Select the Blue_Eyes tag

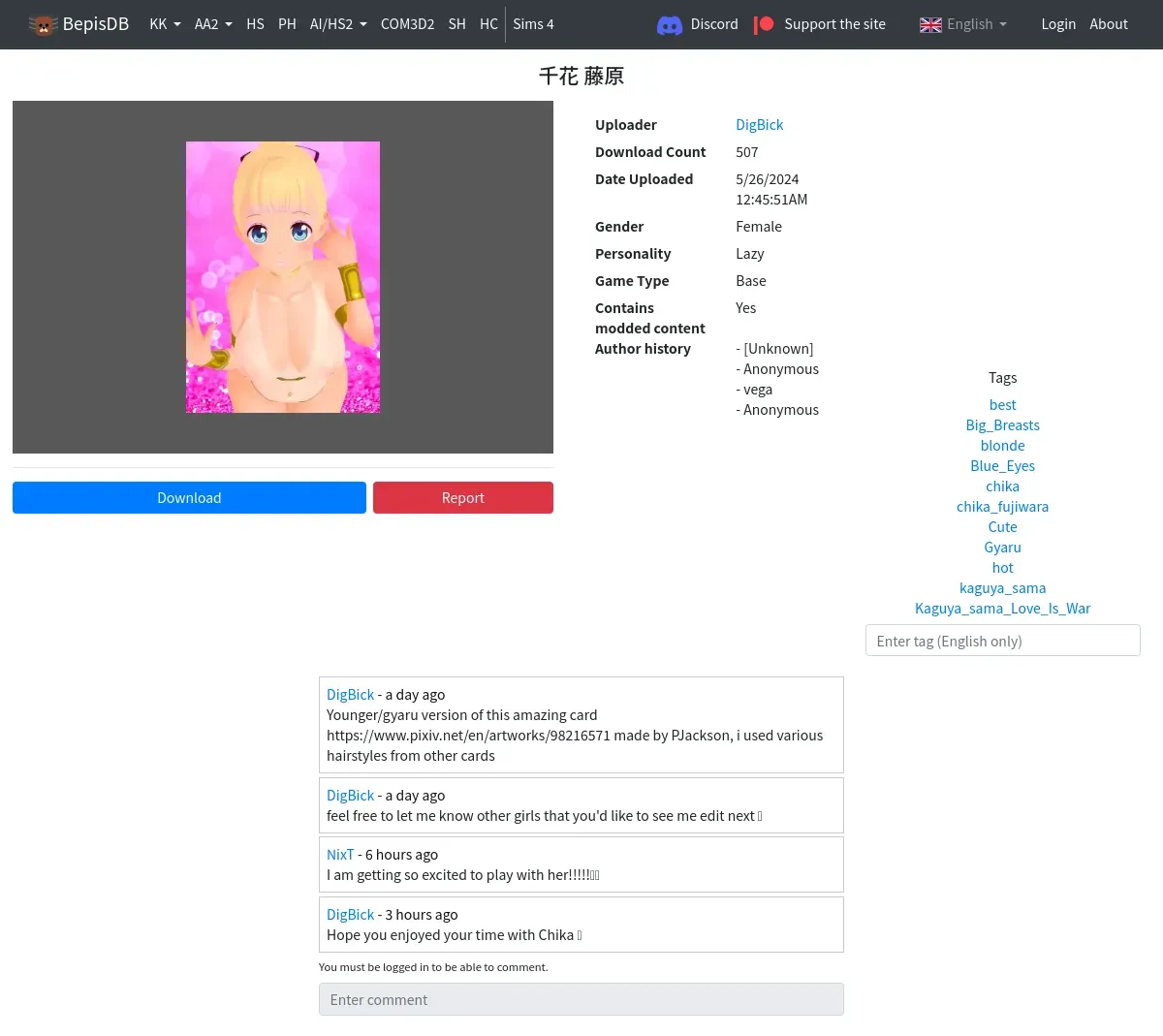point(1002,466)
